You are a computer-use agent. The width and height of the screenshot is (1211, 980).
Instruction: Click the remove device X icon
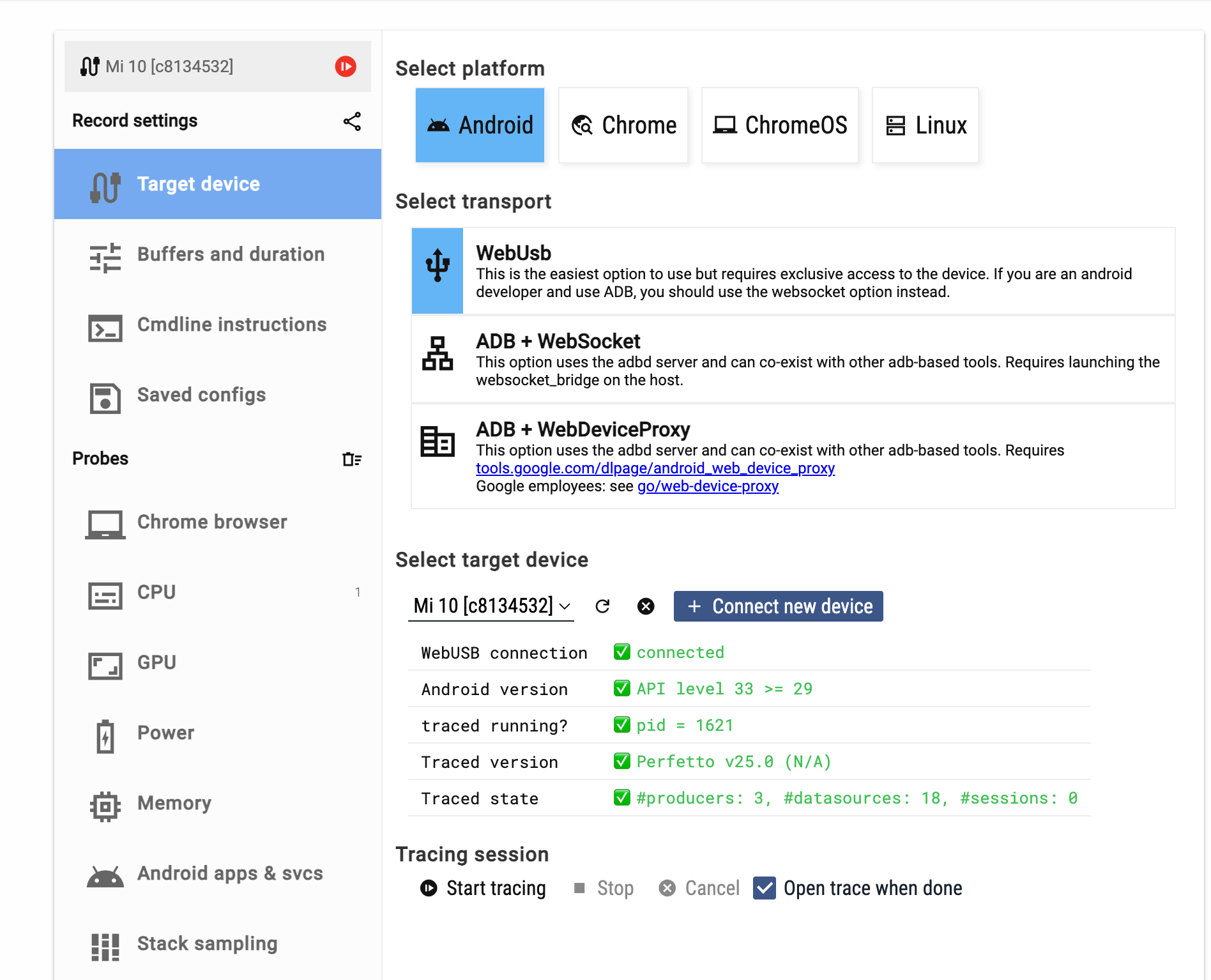pyautogui.click(x=646, y=606)
